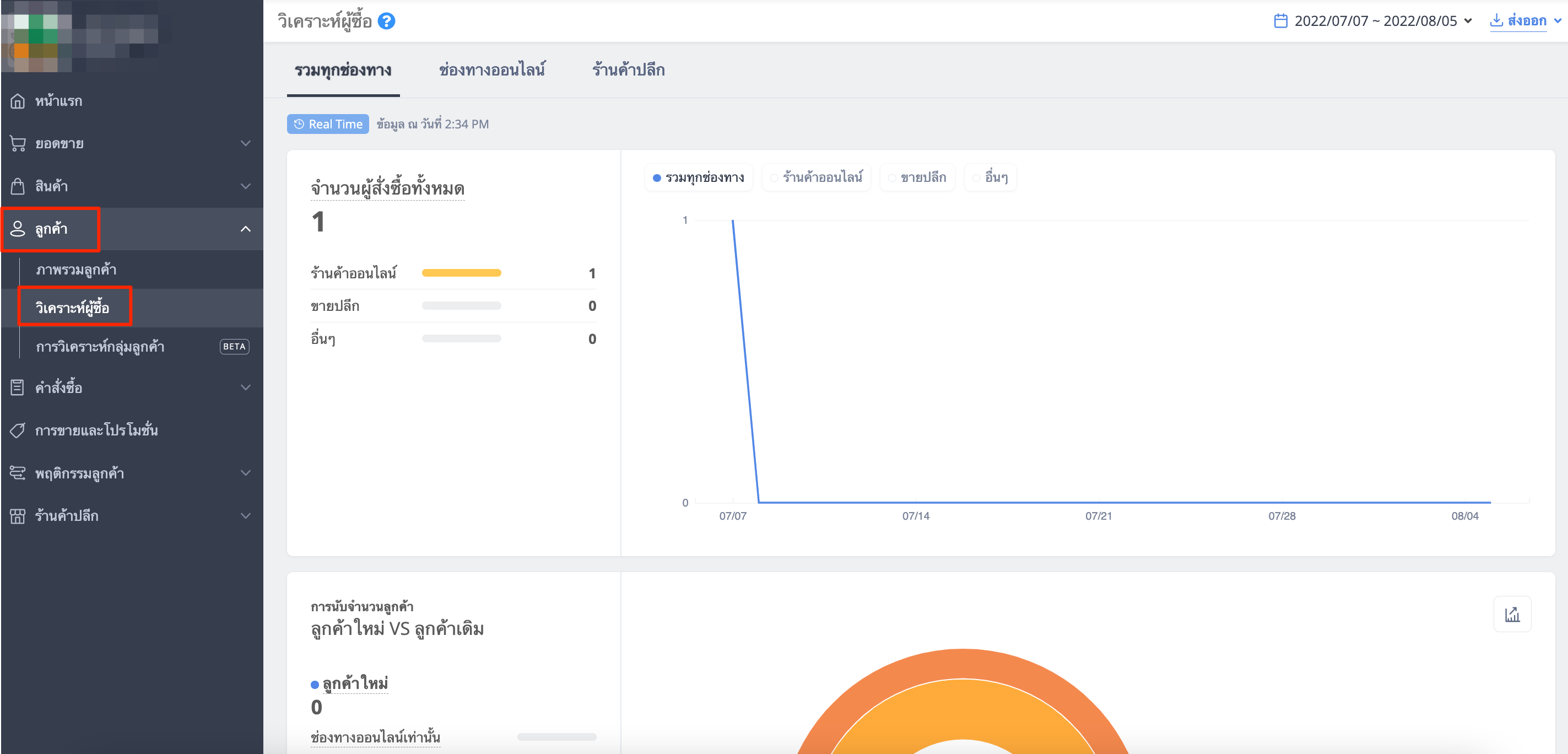Switch to the ร้านค้าปลีก tab
The image size is (1568, 754).
point(628,70)
